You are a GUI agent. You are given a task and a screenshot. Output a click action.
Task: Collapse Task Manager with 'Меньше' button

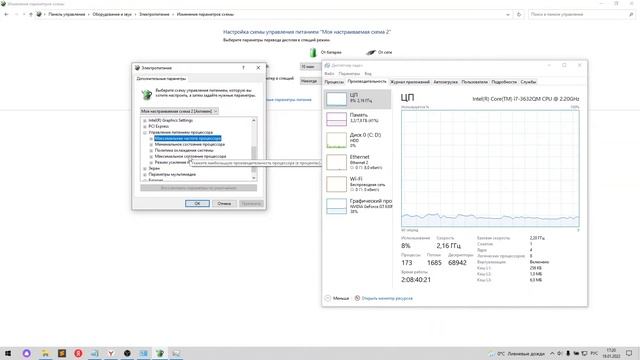337,298
